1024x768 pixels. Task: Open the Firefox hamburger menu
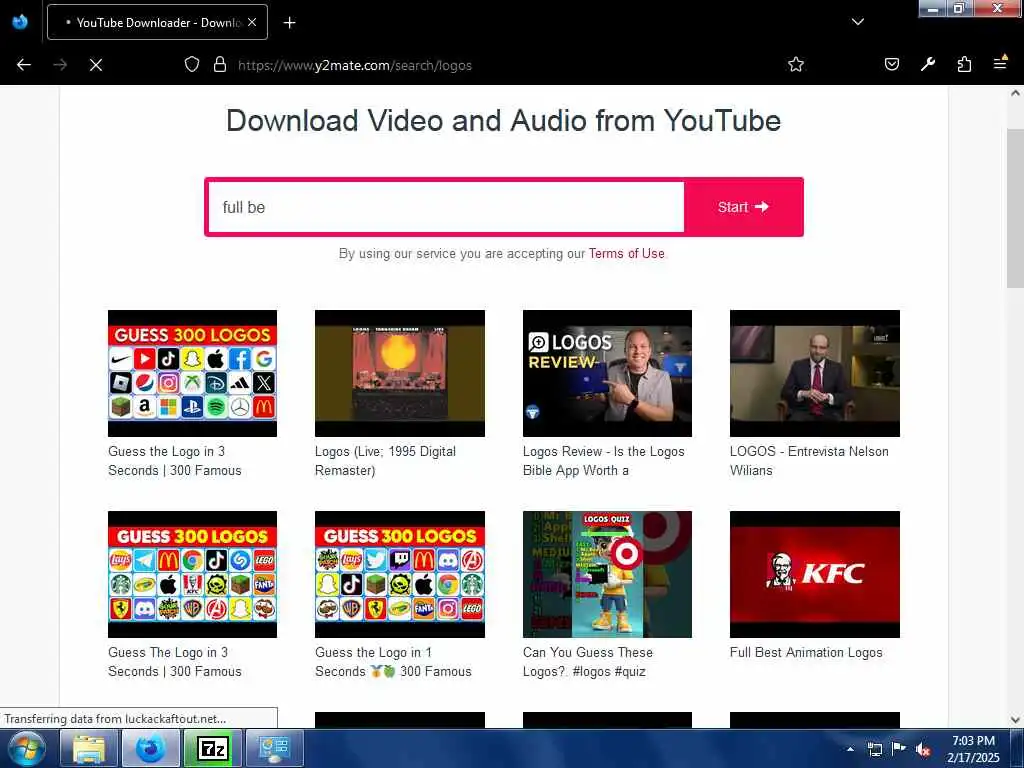(1000, 63)
